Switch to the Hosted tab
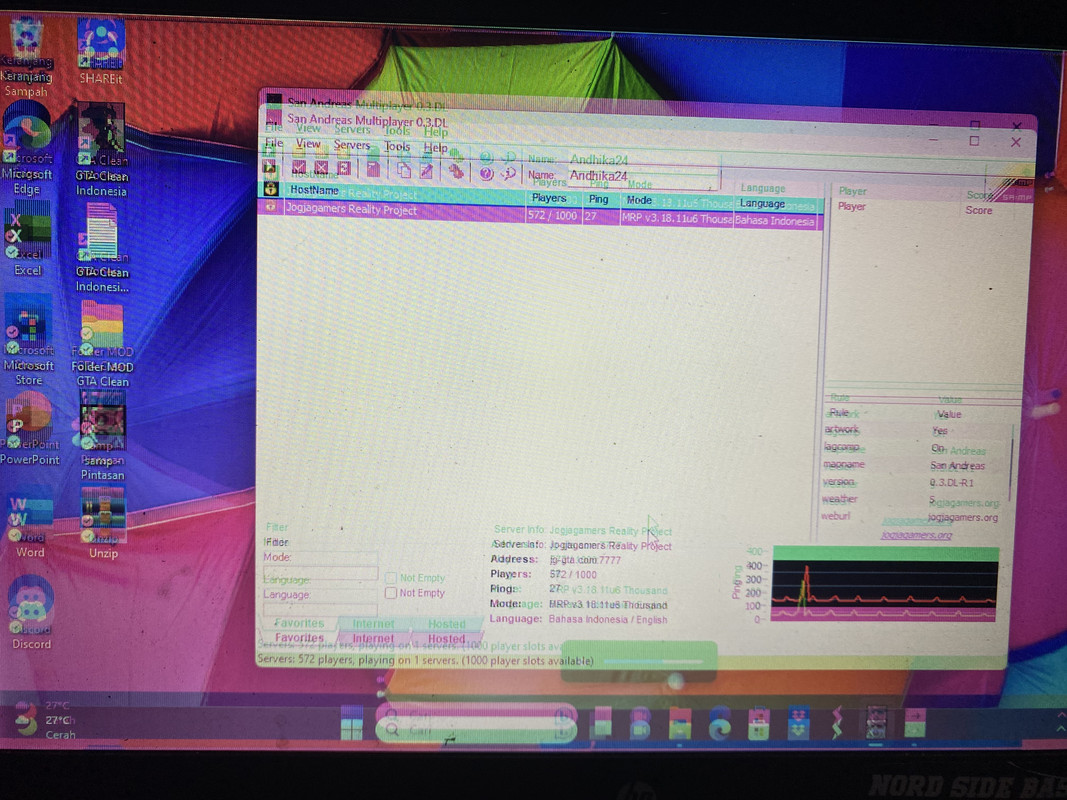Viewport: 1067px width, 800px height. (446, 639)
